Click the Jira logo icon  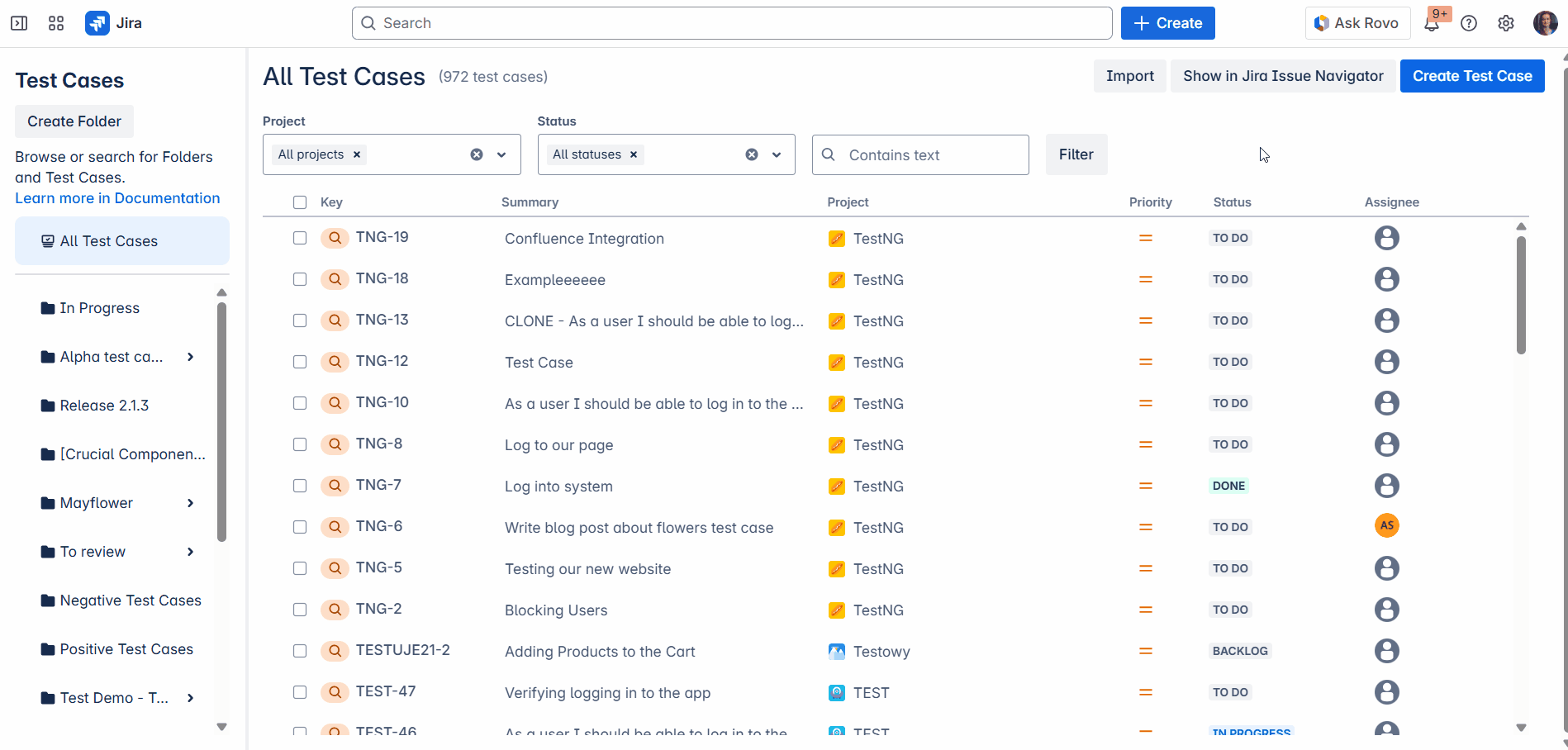[x=97, y=23]
